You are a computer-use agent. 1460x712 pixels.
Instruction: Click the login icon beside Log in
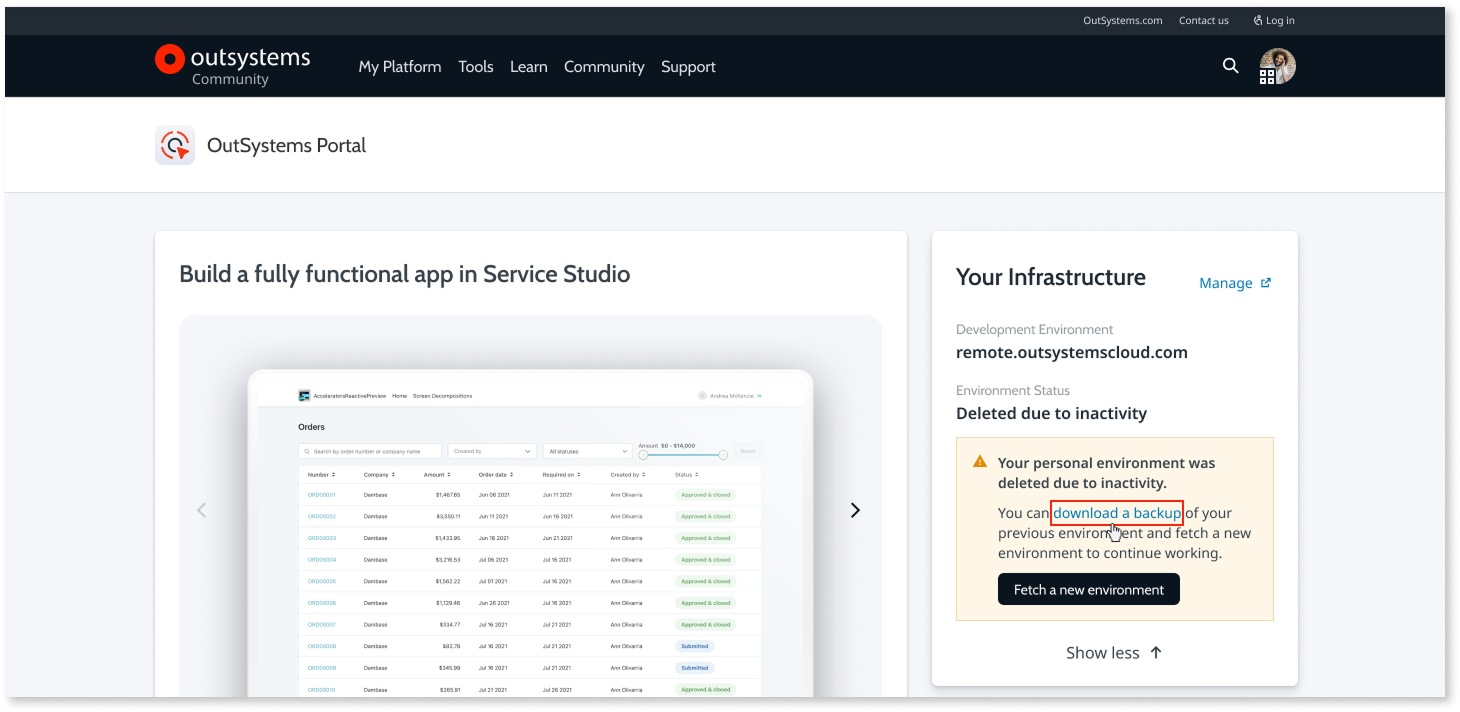(x=1258, y=20)
